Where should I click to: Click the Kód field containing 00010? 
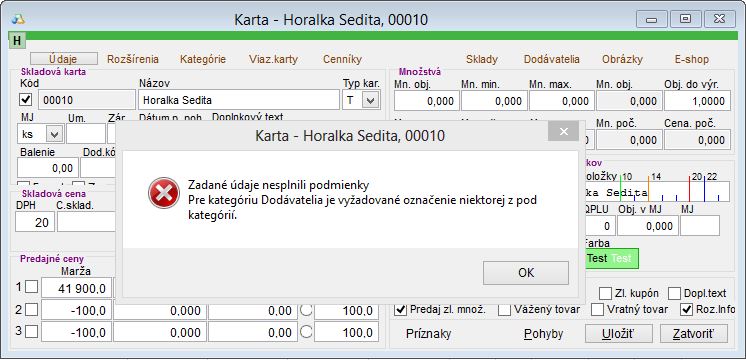coord(87,100)
